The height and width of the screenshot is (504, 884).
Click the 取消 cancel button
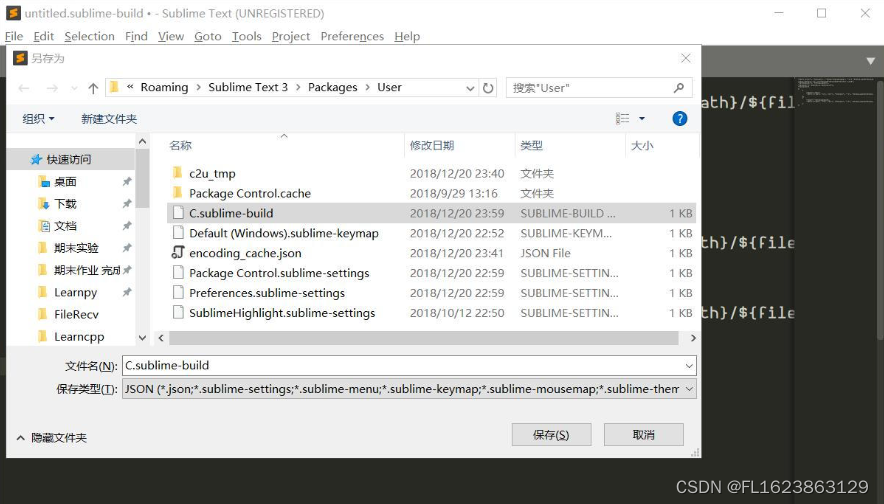[643, 435]
